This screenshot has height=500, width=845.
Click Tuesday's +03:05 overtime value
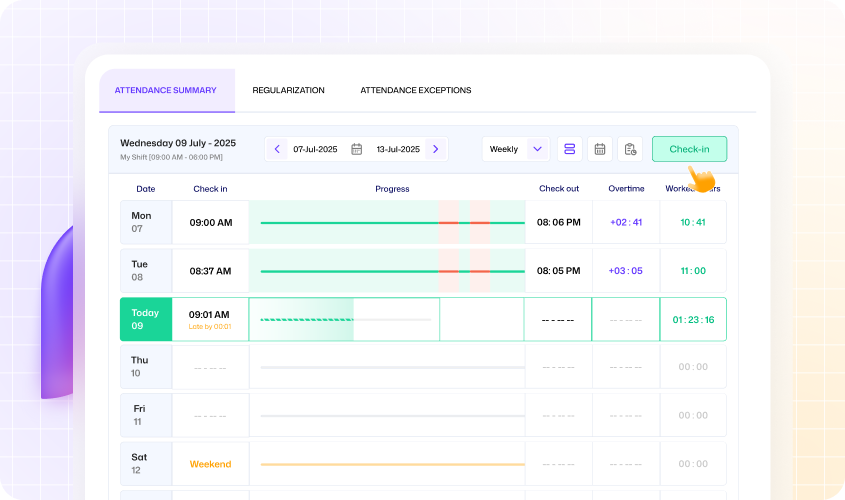point(626,271)
